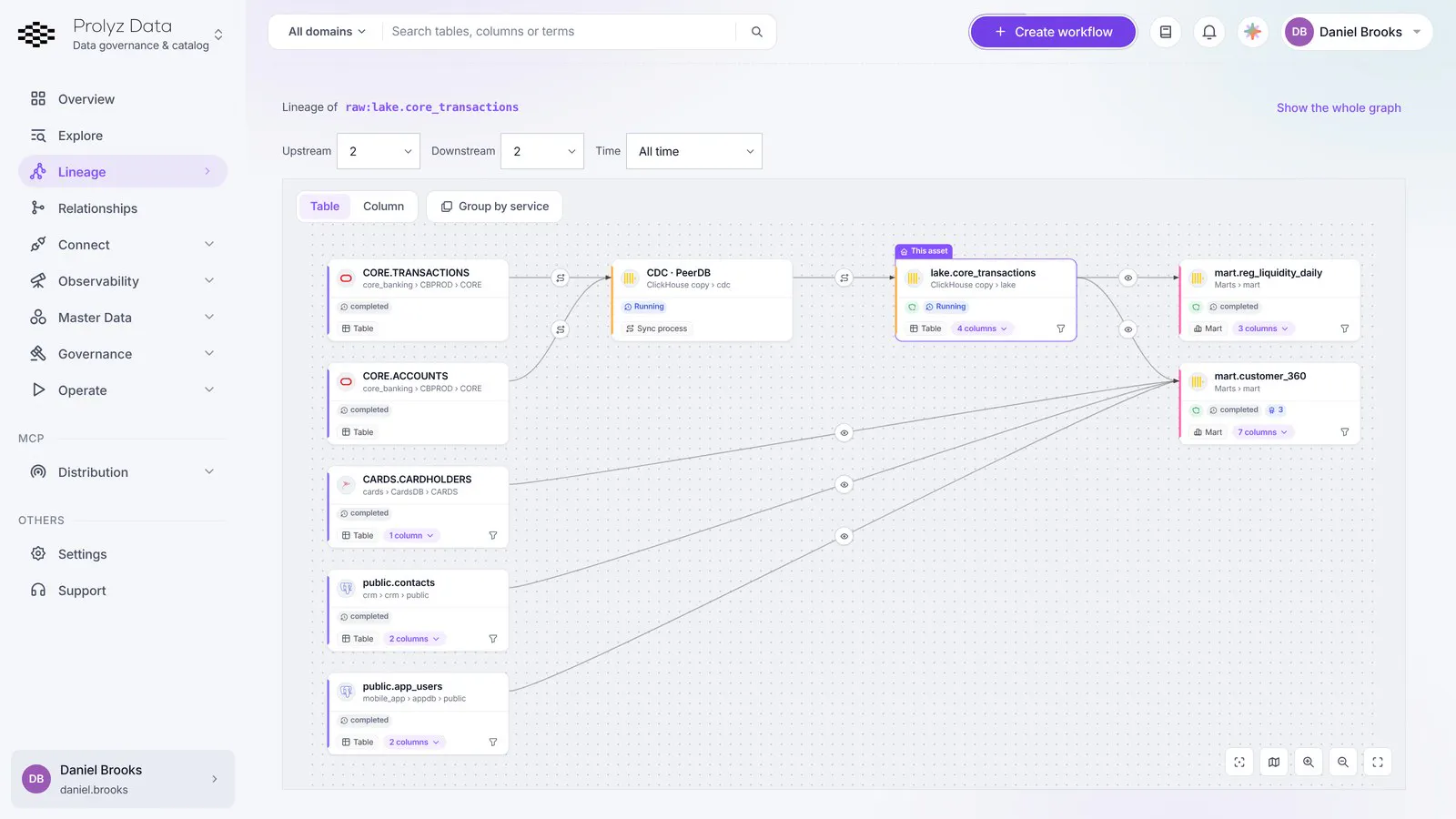Click sync icon between CORE.TRANSACTIONS and CDC
The width and height of the screenshot is (1456, 819).
(x=561, y=278)
